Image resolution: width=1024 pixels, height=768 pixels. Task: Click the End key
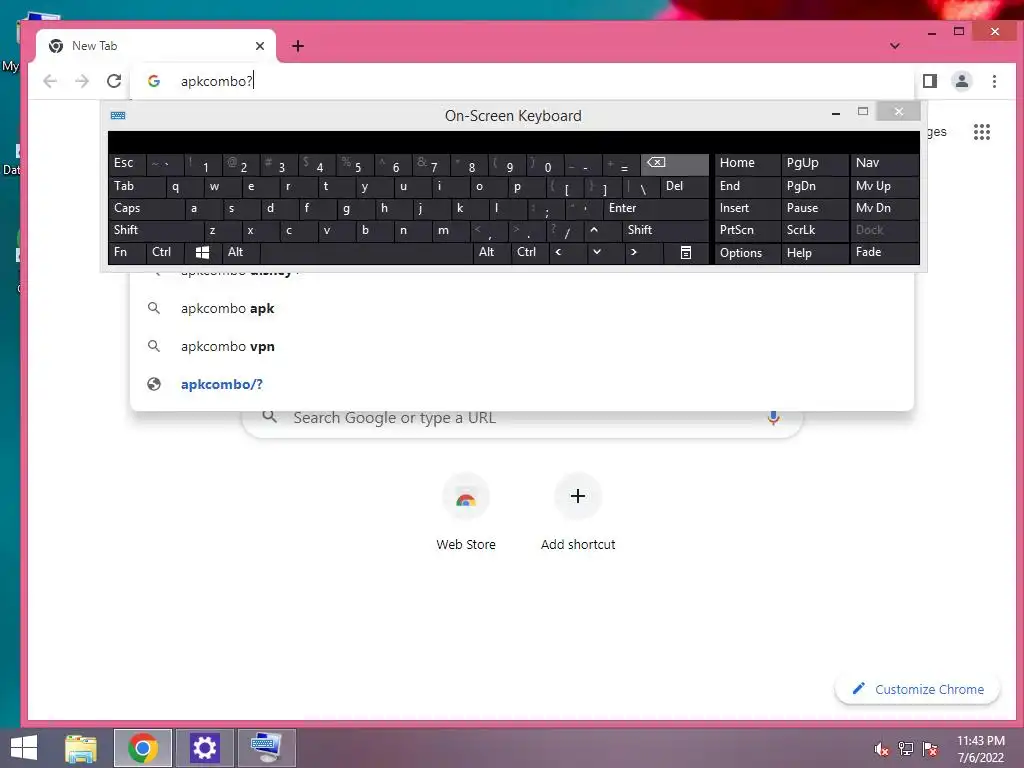coord(747,186)
